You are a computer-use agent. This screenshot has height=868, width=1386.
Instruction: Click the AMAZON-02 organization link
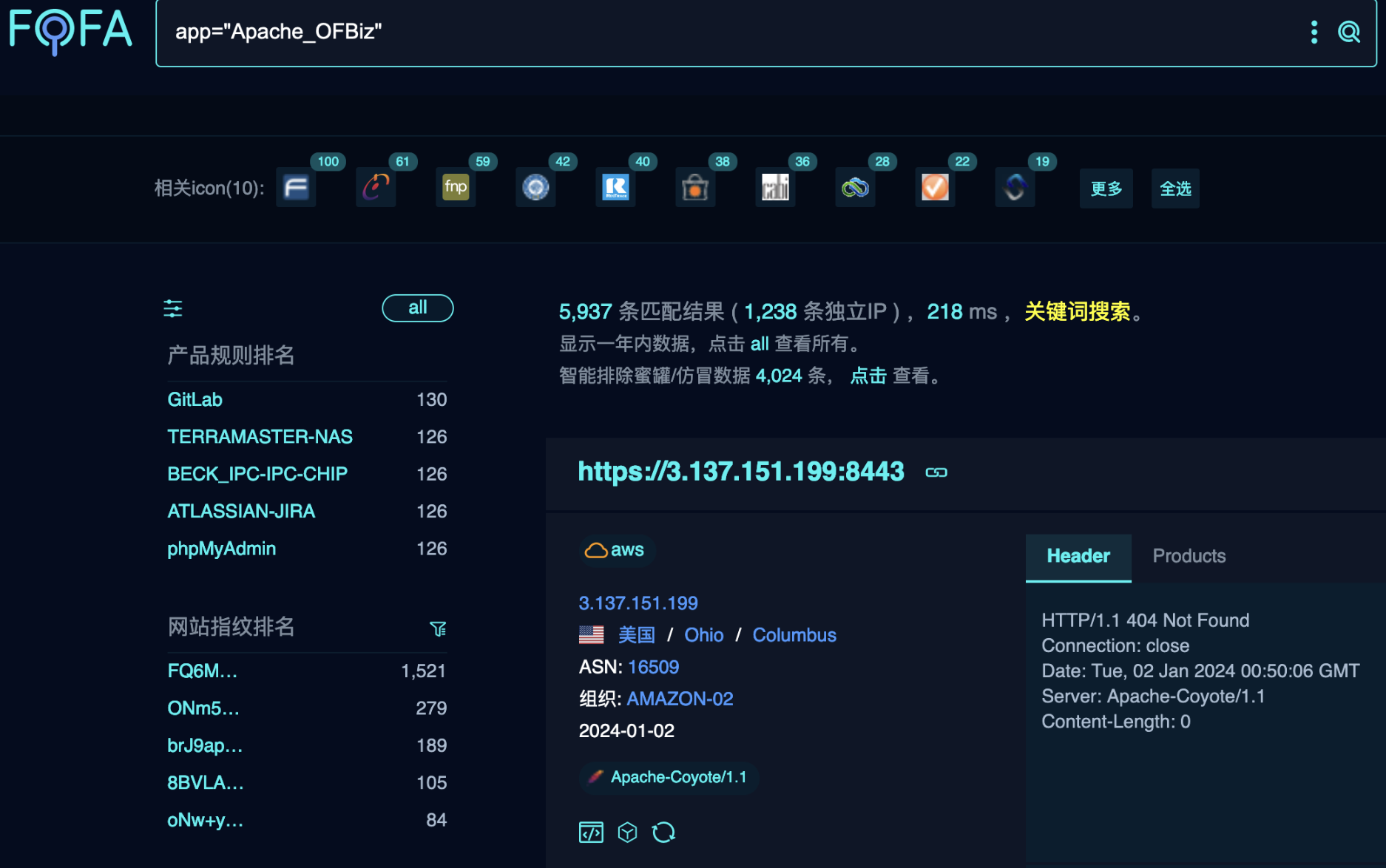point(680,698)
